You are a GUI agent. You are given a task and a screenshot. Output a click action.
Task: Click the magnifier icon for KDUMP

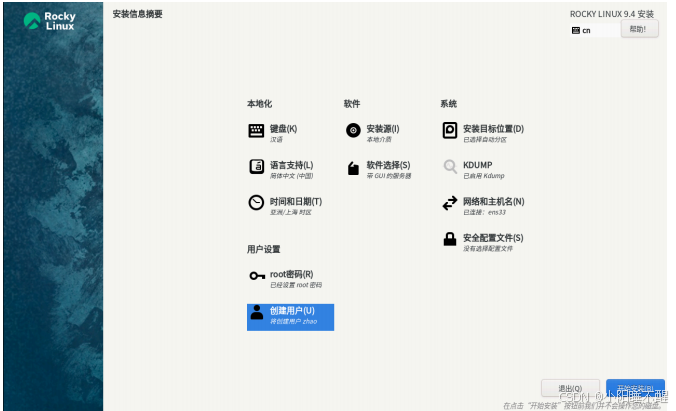click(450, 166)
